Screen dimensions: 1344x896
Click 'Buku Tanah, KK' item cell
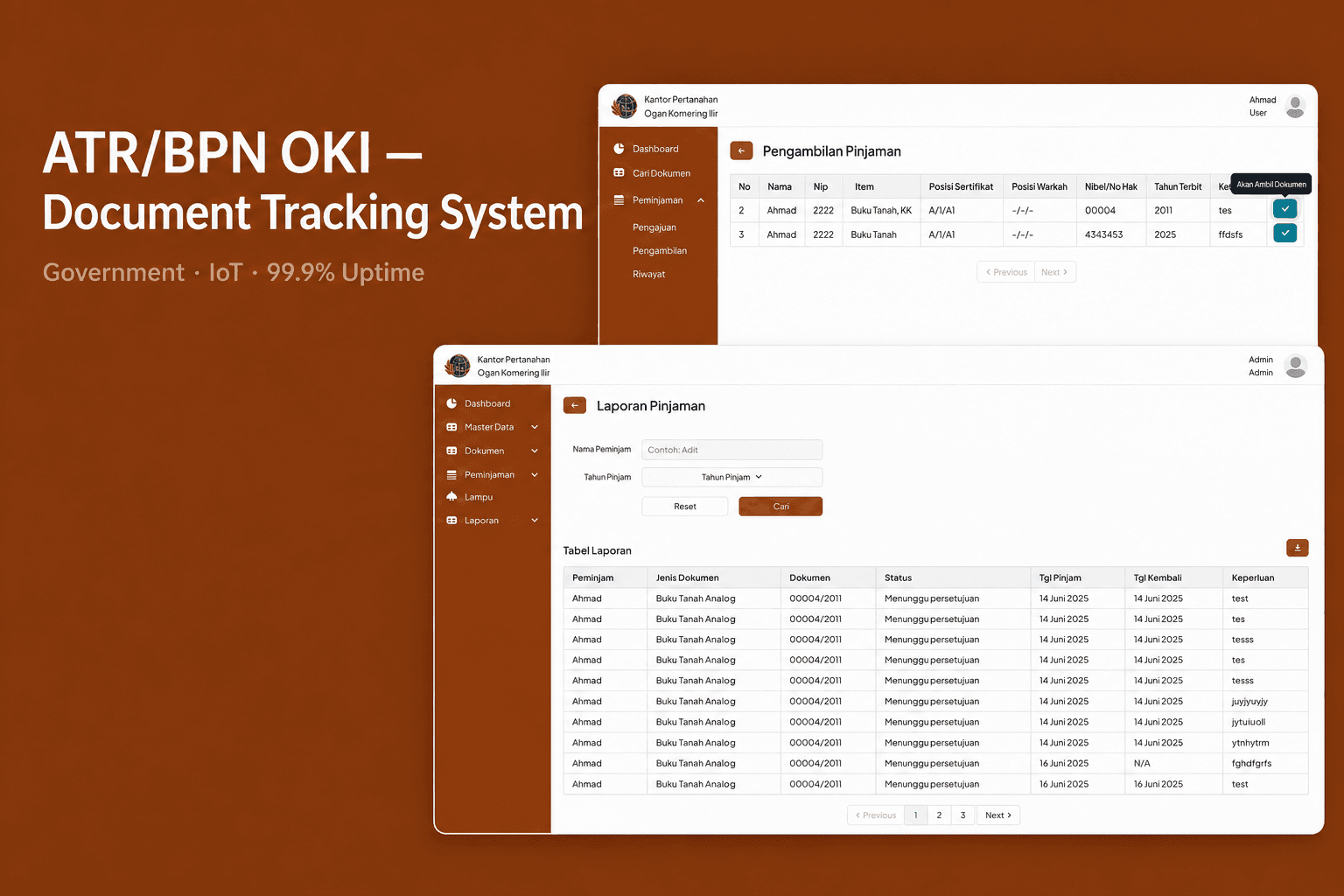pyautogui.click(x=881, y=210)
